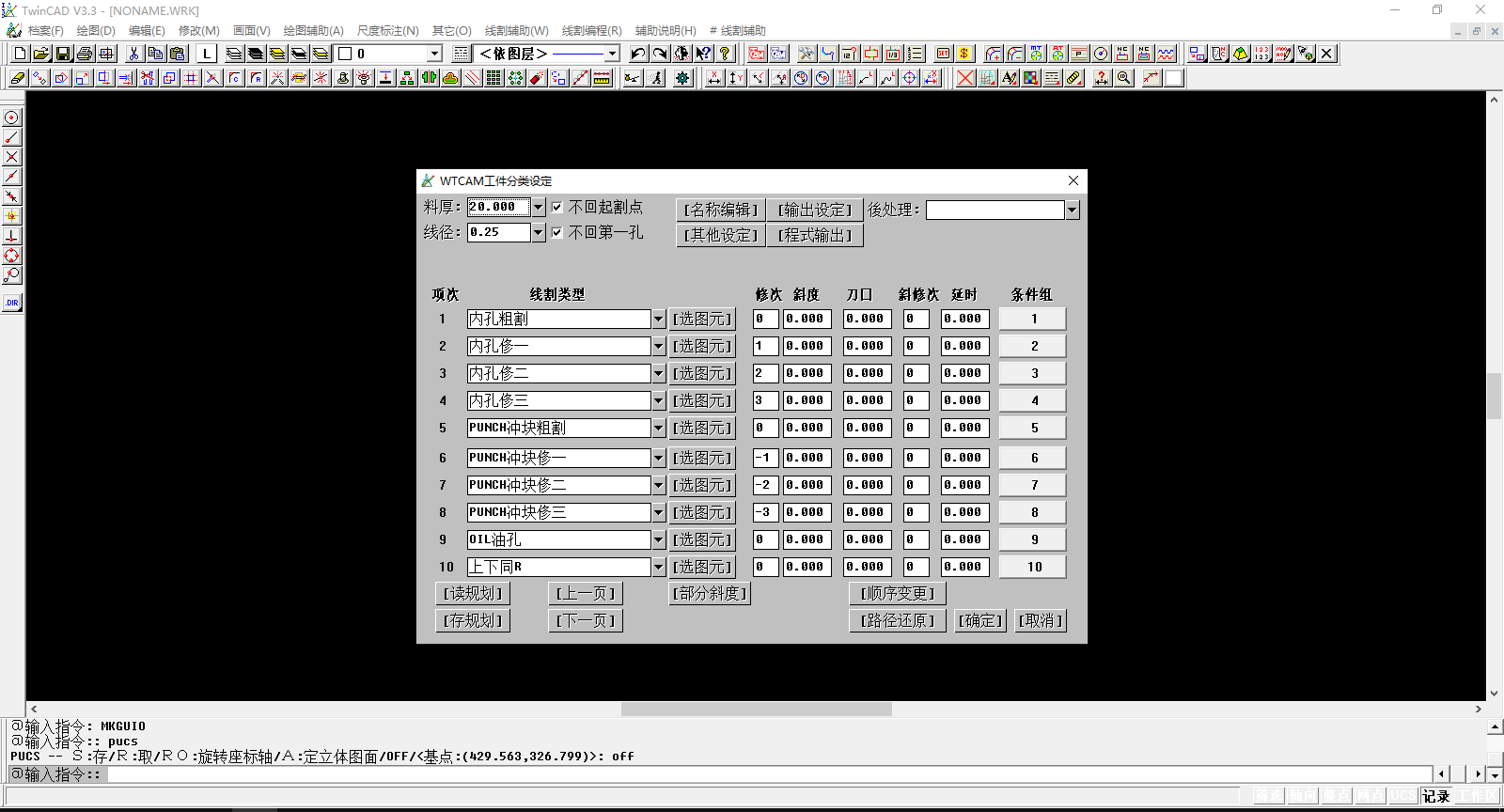Select the endpoint snap icon

[x=11, y=137]
